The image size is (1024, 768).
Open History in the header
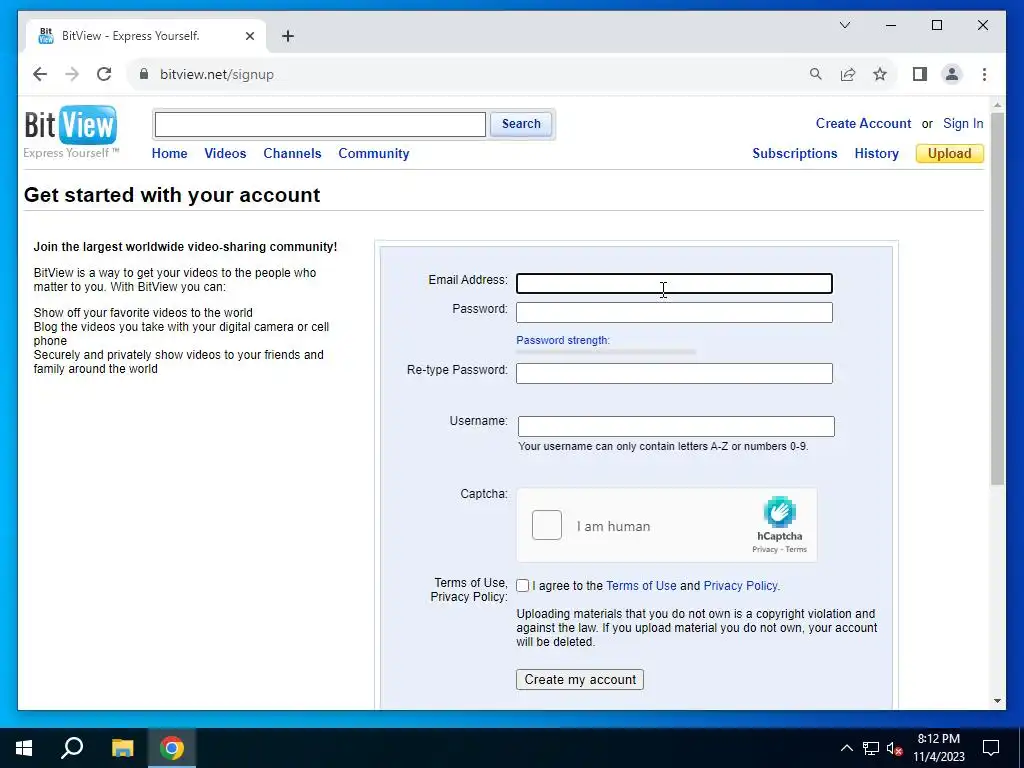876,153
